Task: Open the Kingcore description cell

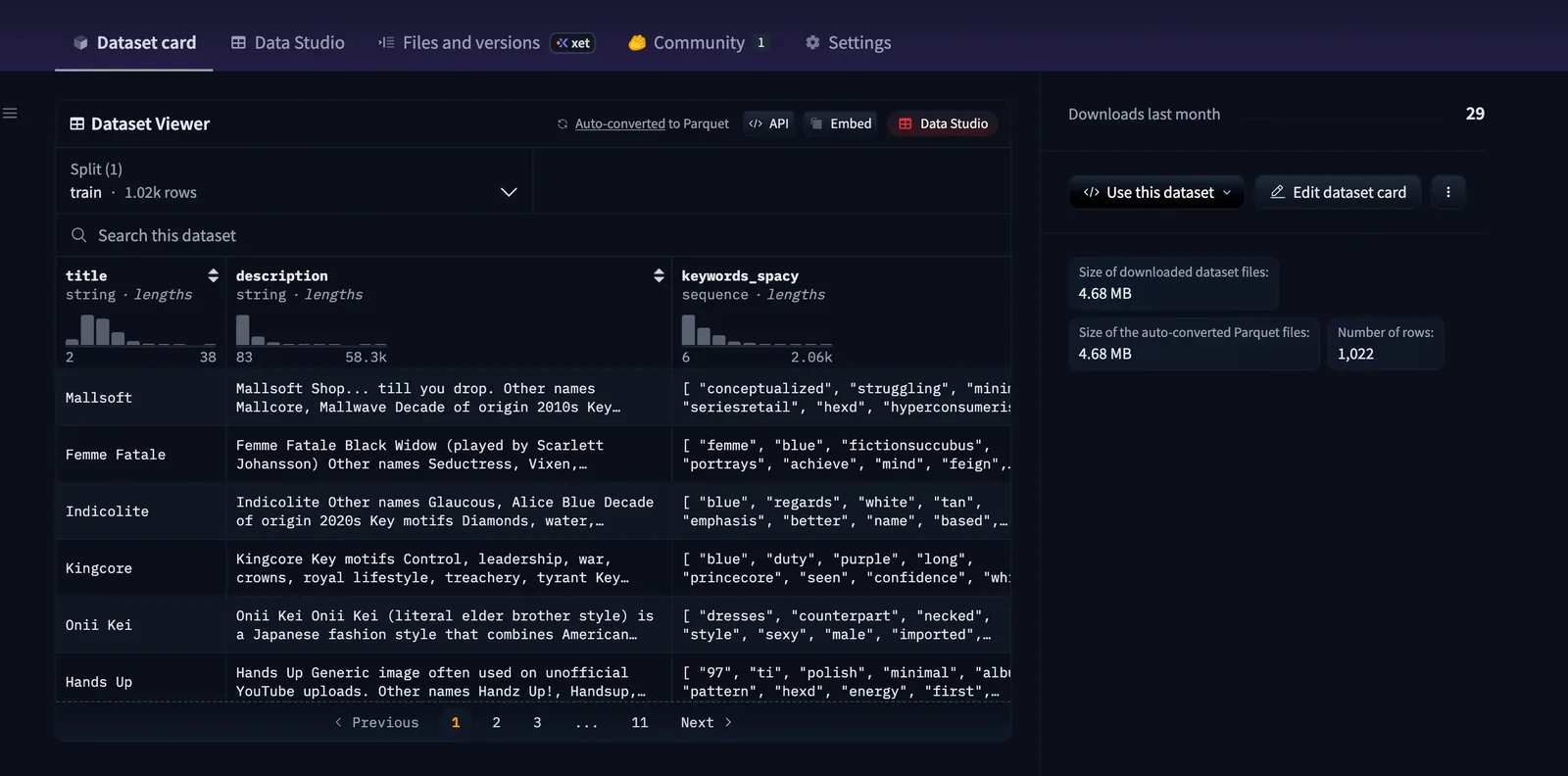Action: click(x=449, y=568)
